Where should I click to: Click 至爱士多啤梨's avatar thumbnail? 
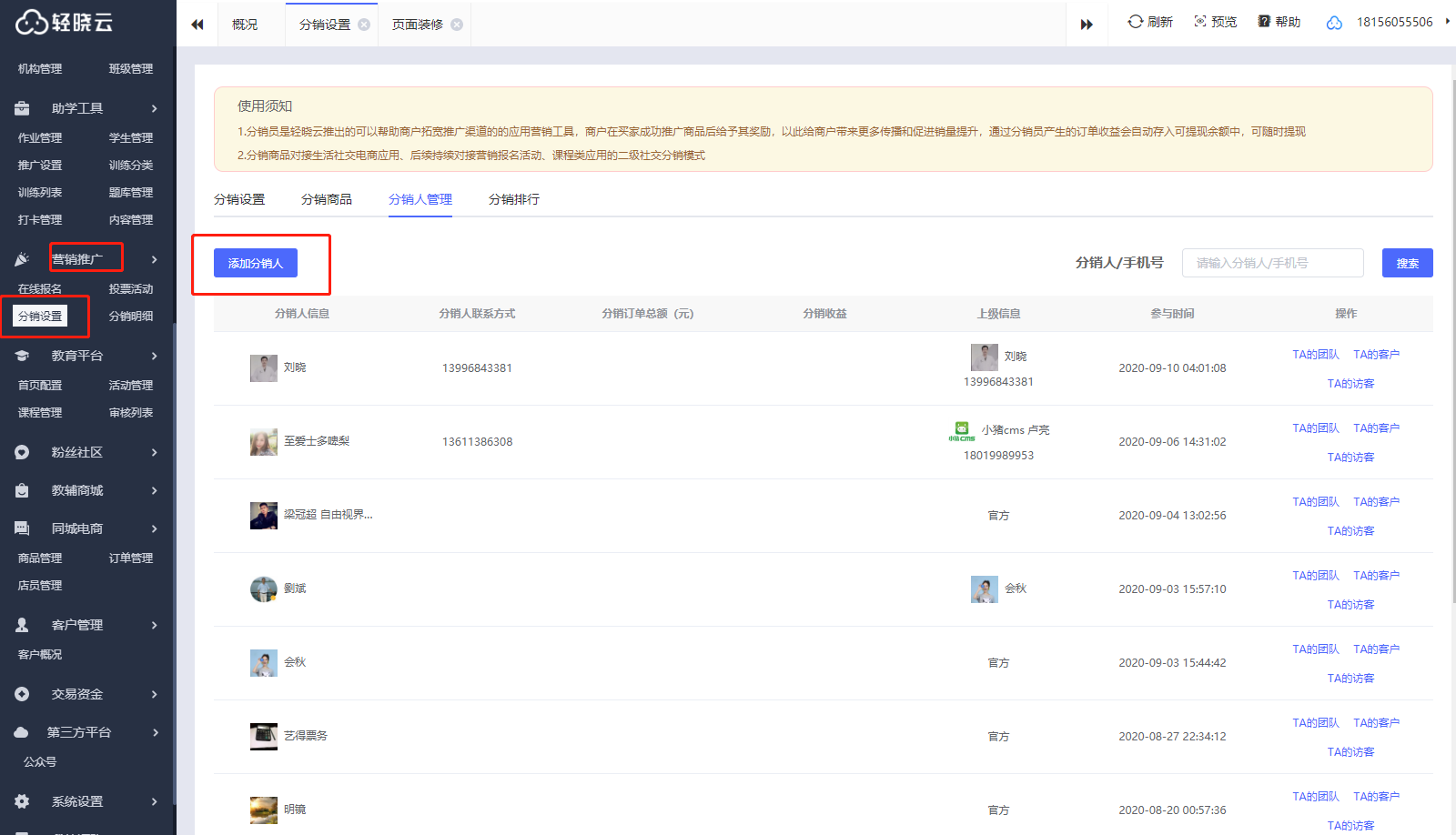click(264, 442)
